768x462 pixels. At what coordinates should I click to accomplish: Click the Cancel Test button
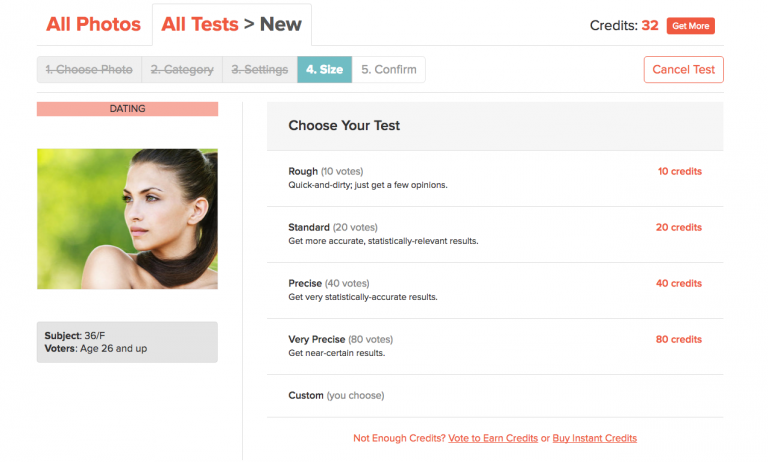pyautogui.click(x=683, y=70)
